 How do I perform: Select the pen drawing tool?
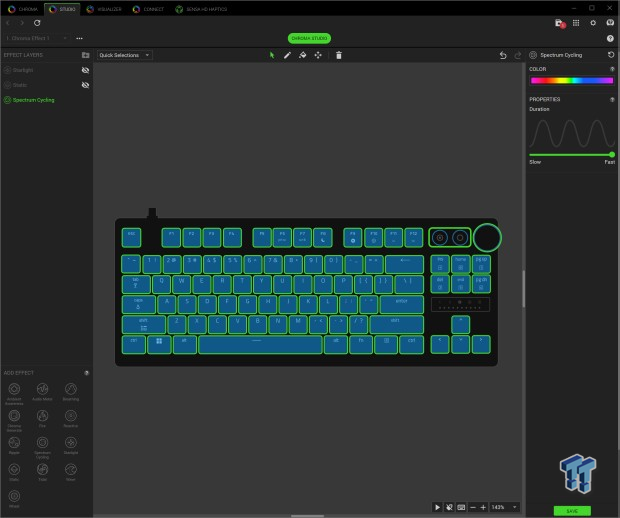click(x=287, y=55)
